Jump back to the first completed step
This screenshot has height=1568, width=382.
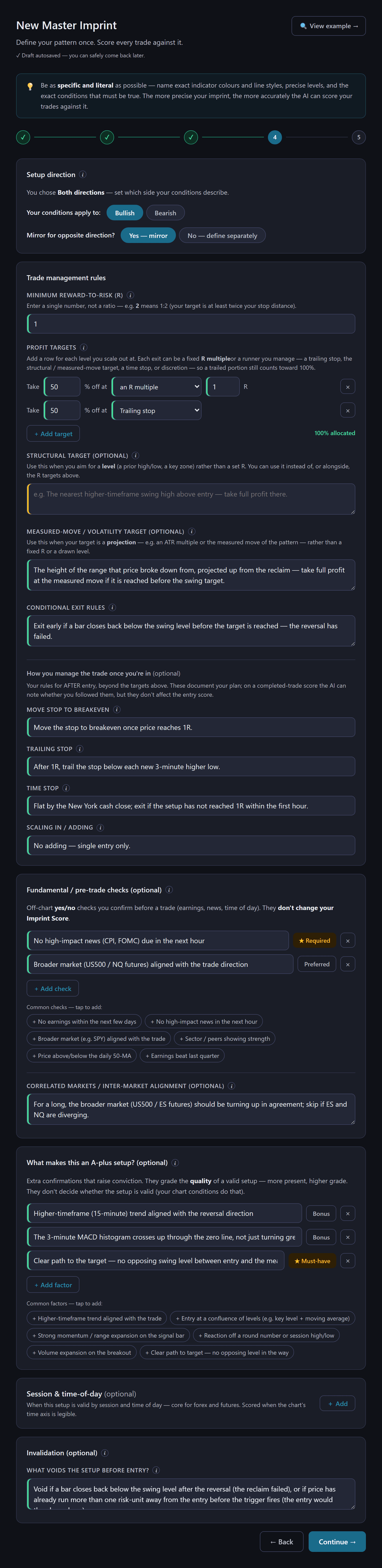(x=23, y=138)
